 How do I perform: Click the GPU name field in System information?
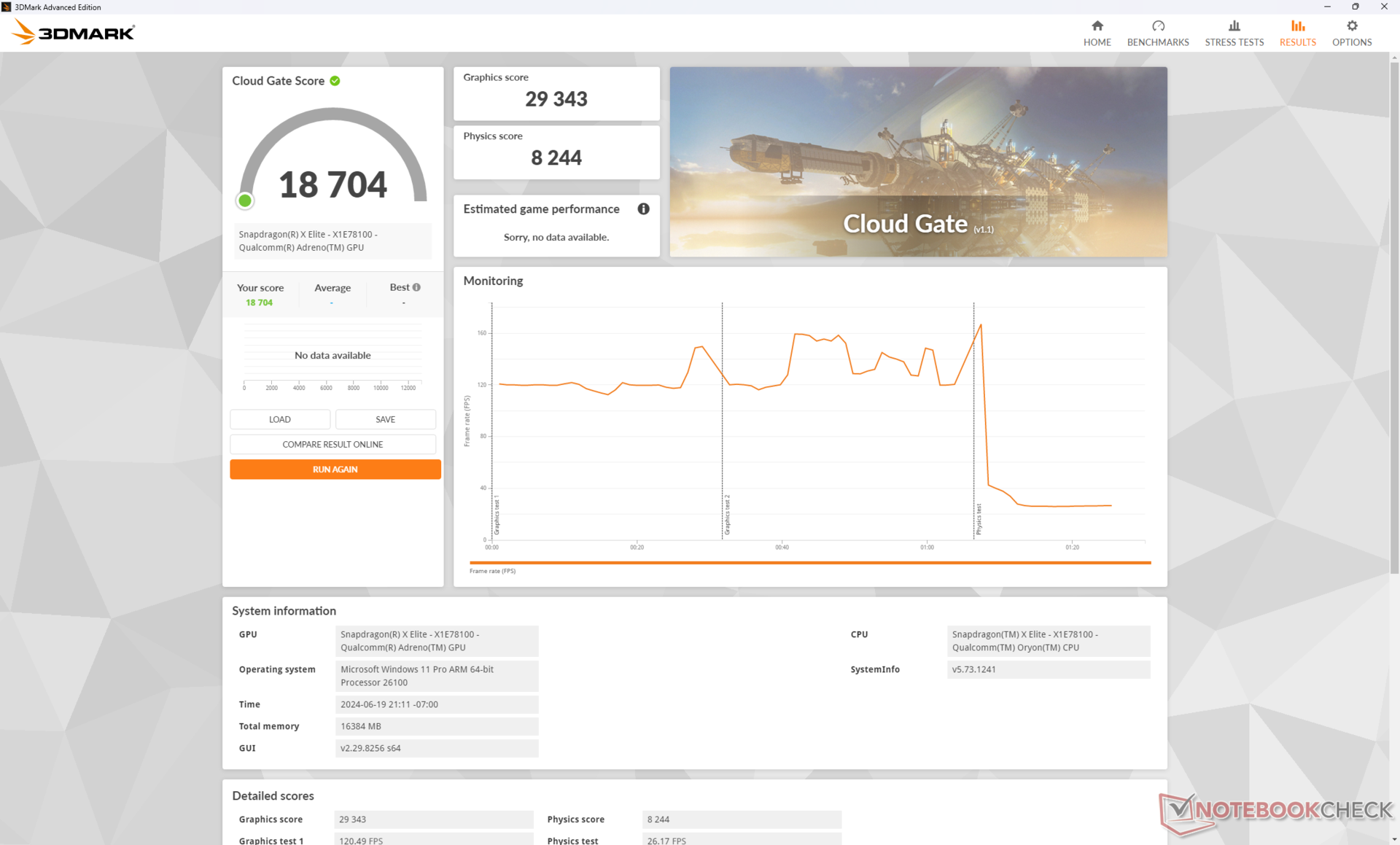pyautogui.click(x=436, y=641)
